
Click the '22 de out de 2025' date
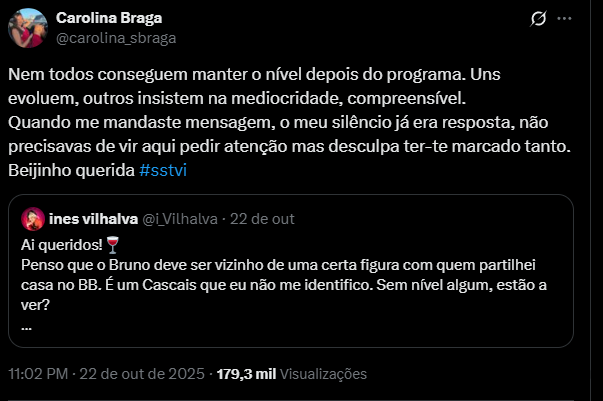click(142, 374)
